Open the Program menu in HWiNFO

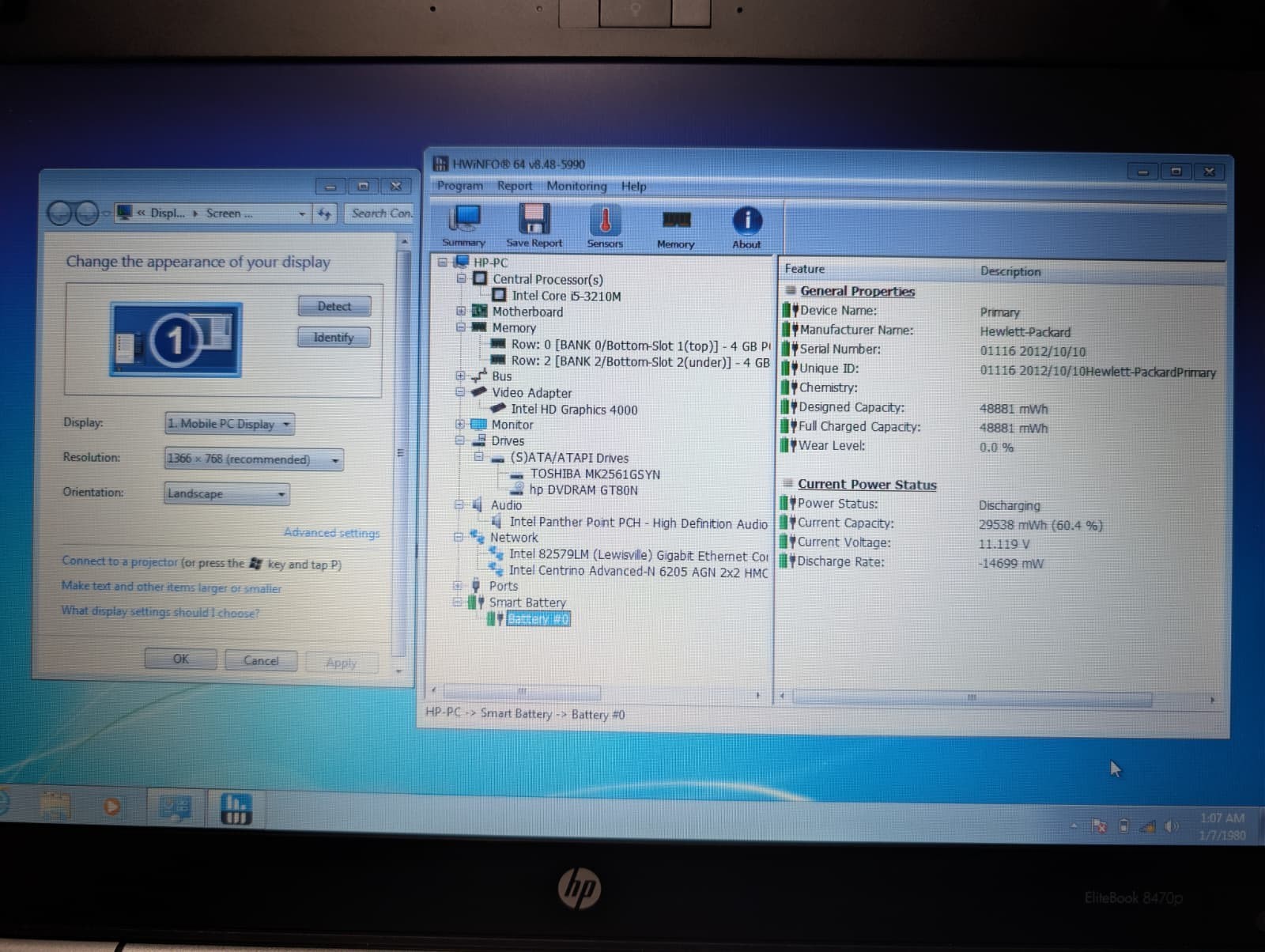[459, 185]
